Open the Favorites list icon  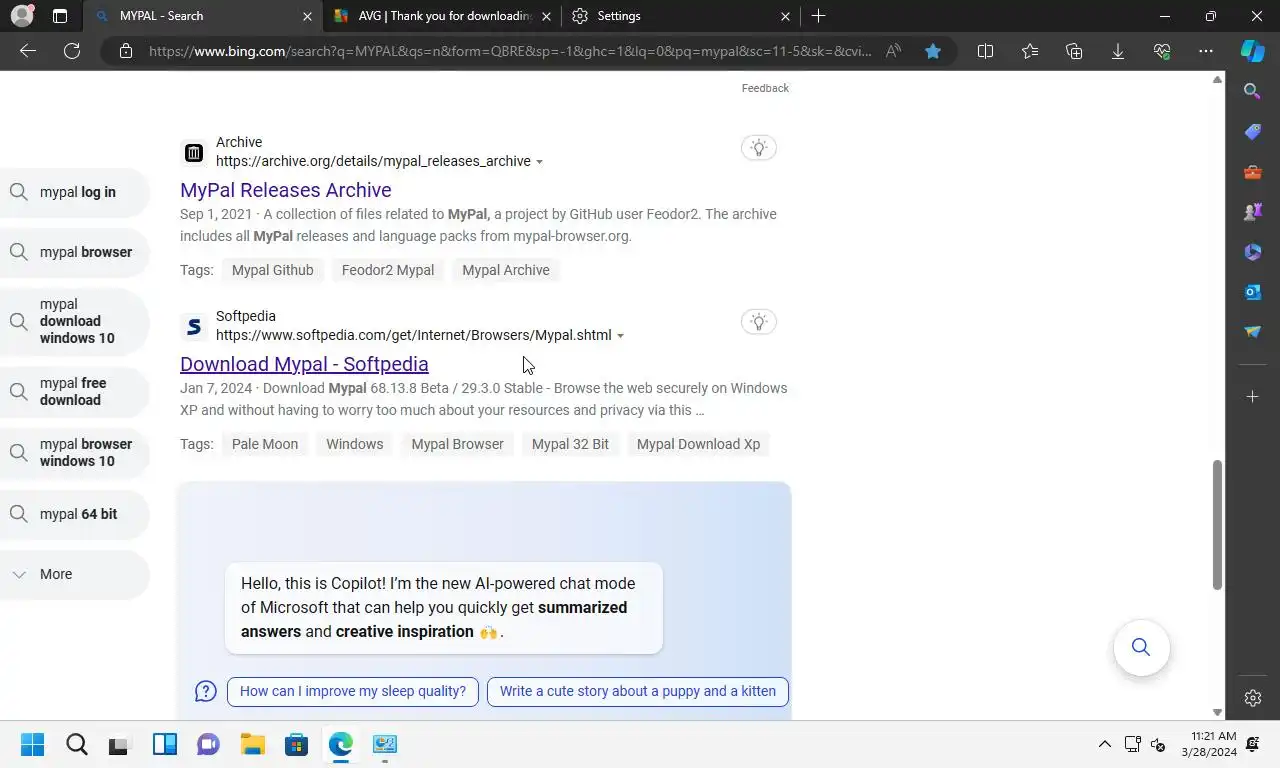click(x=1030, y=51)
